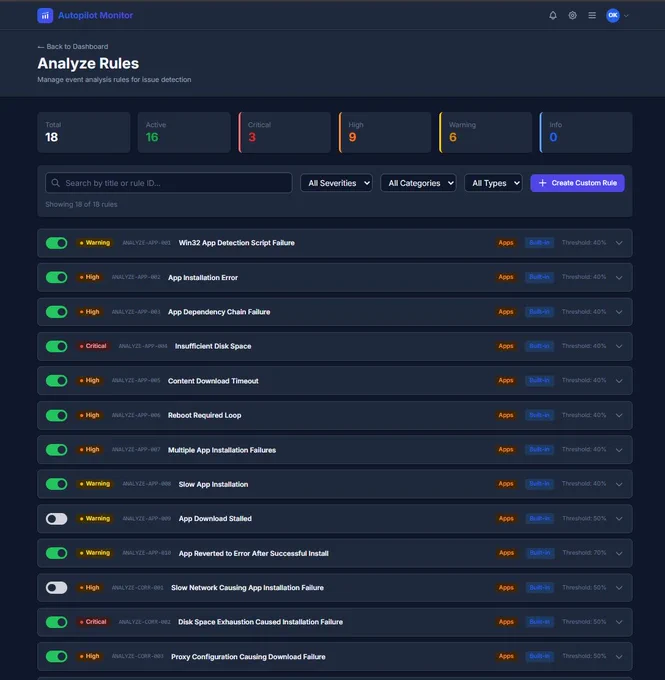Enable Slow Network Causing App Installation Failure

56,588
